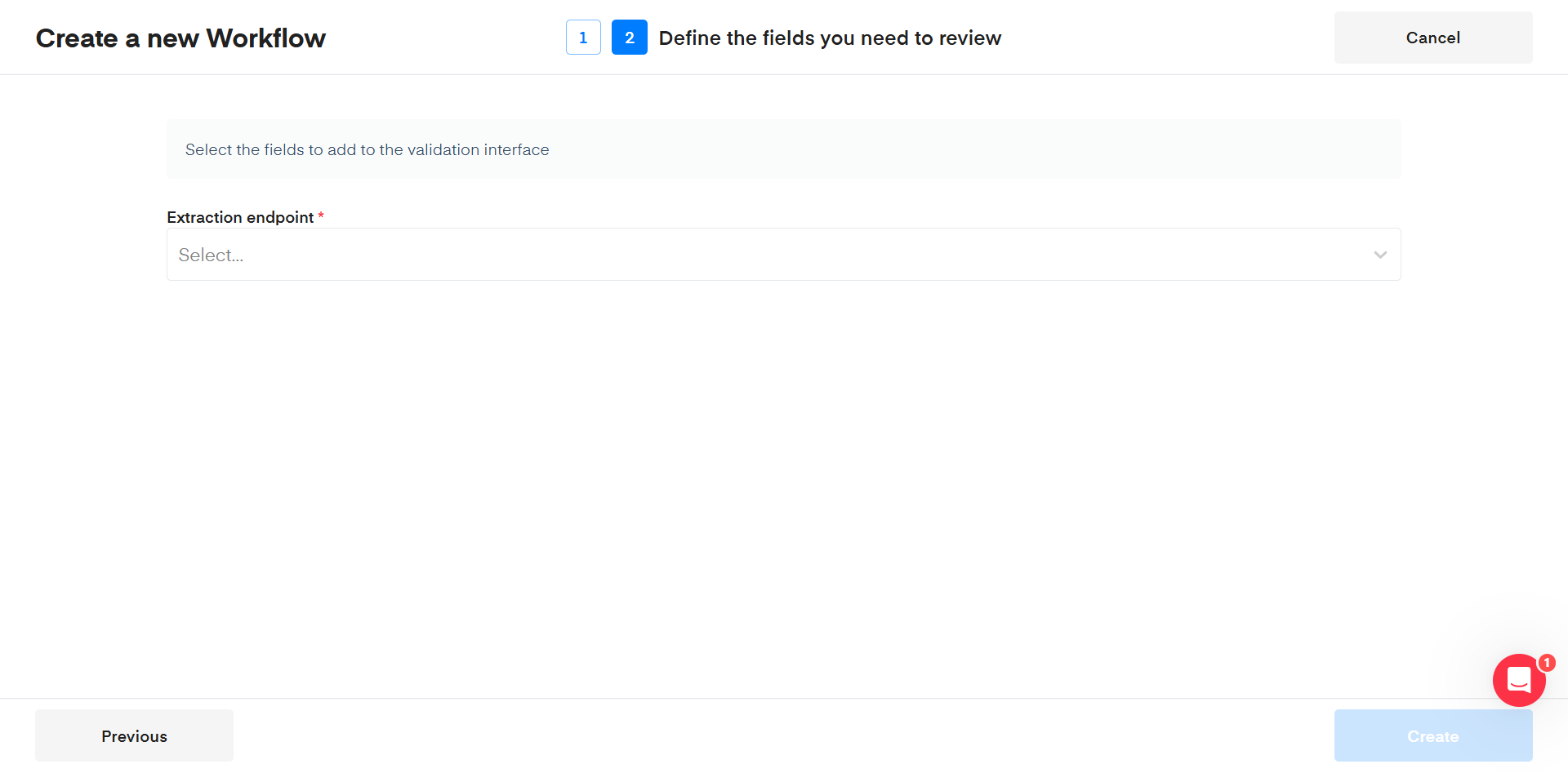Select the highlighted step 2 indicator

point(629,38)
